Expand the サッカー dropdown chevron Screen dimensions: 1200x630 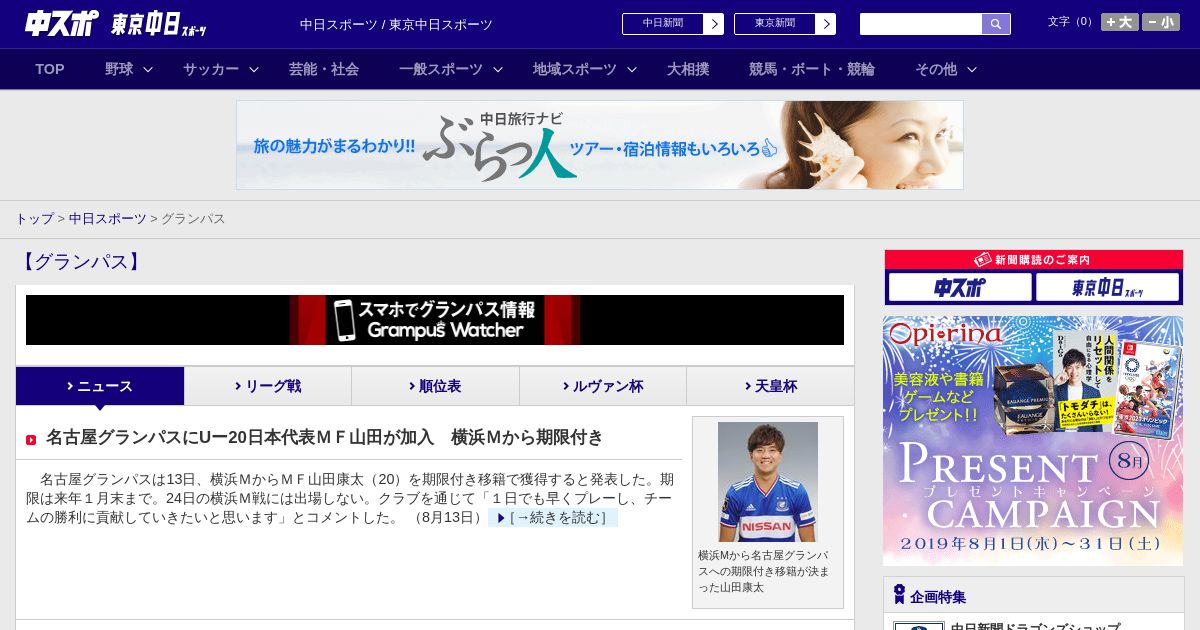254,70
